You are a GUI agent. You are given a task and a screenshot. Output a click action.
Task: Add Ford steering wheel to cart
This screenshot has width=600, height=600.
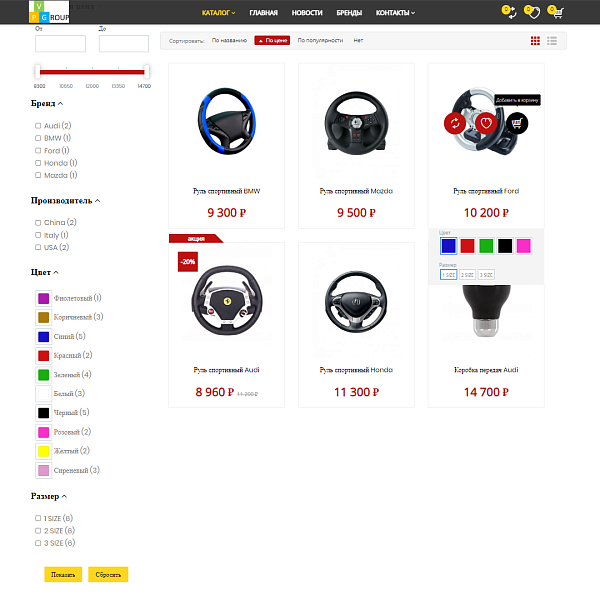tap(517, 123)
